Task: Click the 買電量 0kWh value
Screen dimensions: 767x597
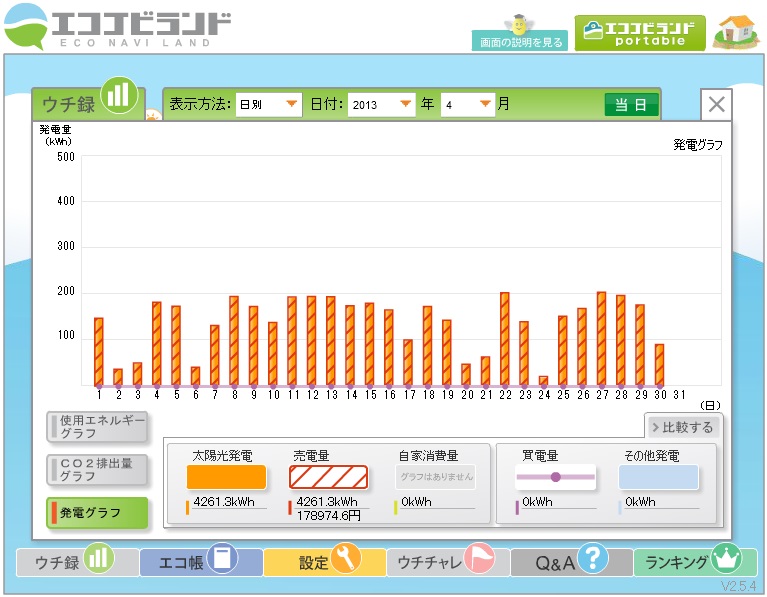Action: click(x=537, y=502)
